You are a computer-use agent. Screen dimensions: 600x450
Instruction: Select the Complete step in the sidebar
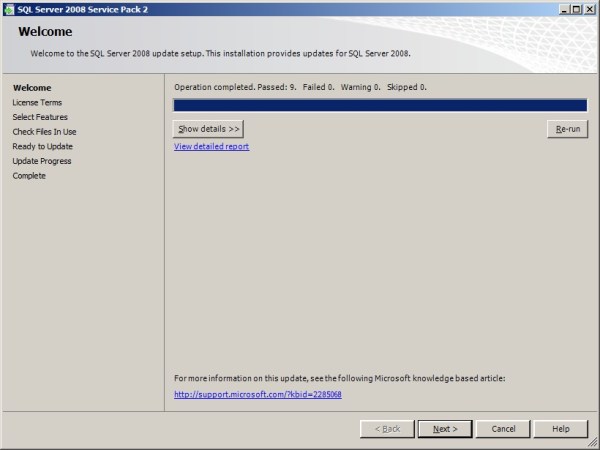click(29, 176)
